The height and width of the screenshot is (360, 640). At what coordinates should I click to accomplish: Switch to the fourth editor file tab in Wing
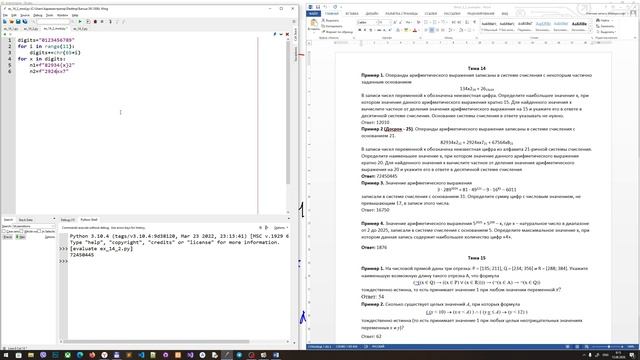(80, 29)
